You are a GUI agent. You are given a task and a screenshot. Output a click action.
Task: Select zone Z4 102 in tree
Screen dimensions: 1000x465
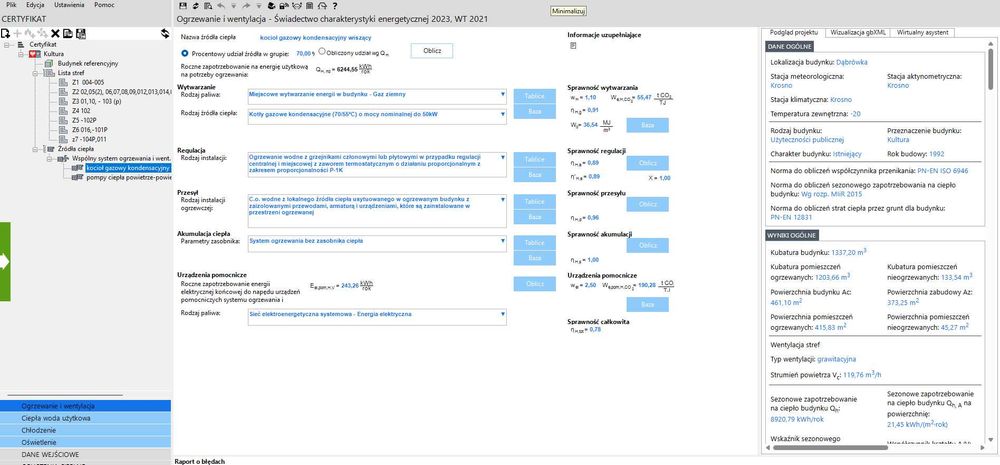(x=82, y=110)
